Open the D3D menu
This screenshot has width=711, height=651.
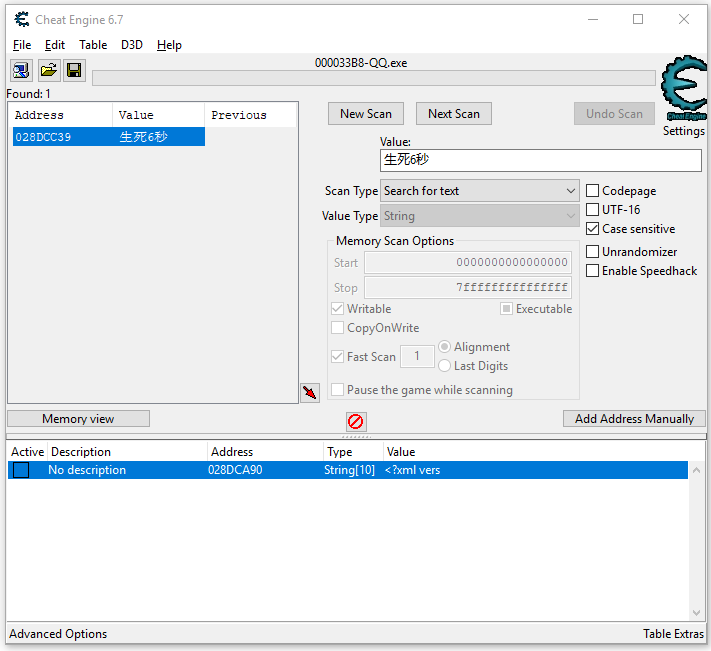tap(131, 45)
